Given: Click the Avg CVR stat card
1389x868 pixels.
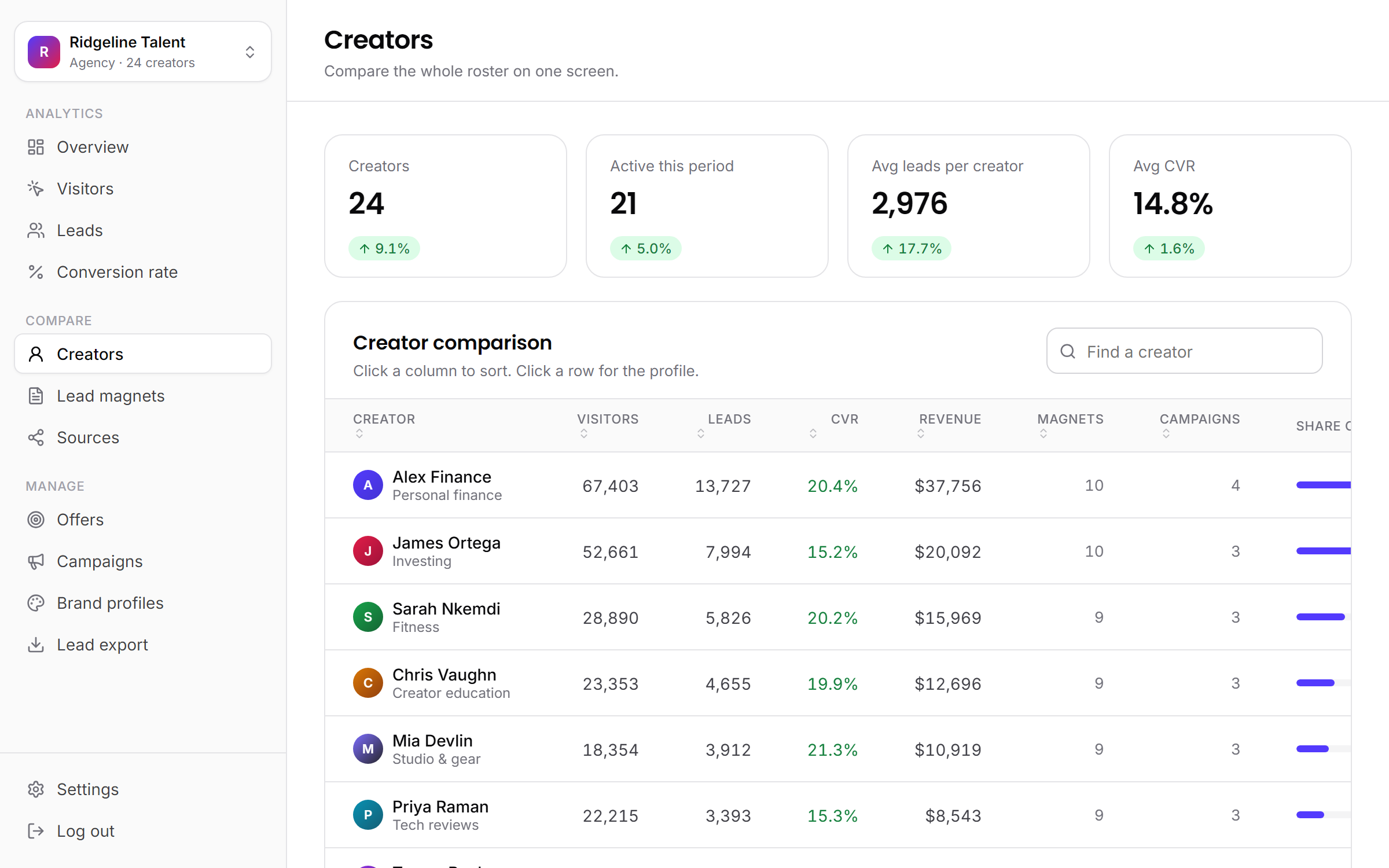Looking at the screenshot, I should coord(1230,206).
